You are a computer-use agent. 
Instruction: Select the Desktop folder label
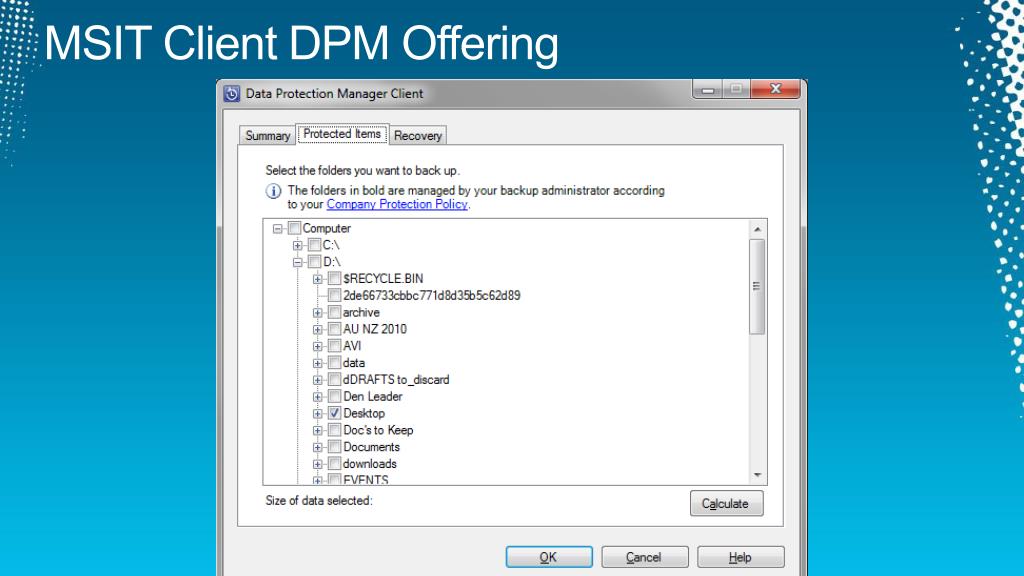point(364,413)
